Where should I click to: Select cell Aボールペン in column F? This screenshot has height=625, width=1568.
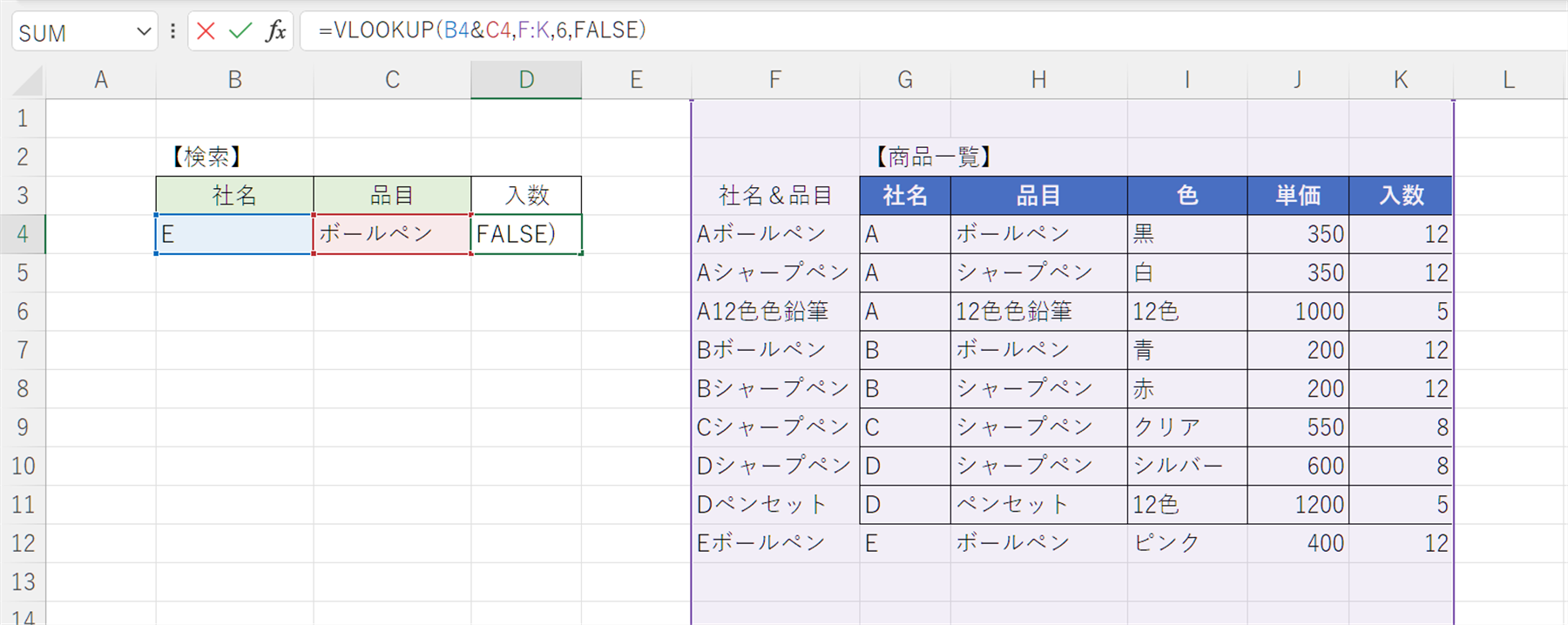(x=774, y=234)
